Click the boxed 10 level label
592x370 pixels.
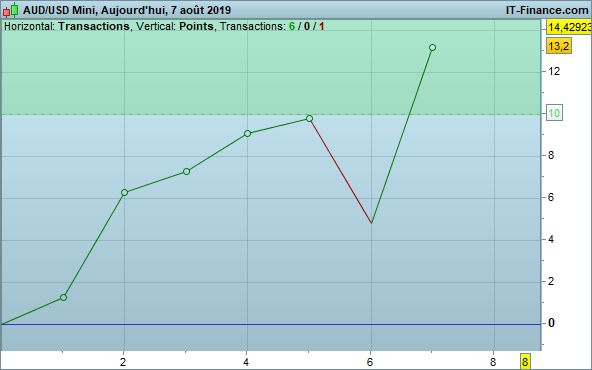(x=554, y=113)
